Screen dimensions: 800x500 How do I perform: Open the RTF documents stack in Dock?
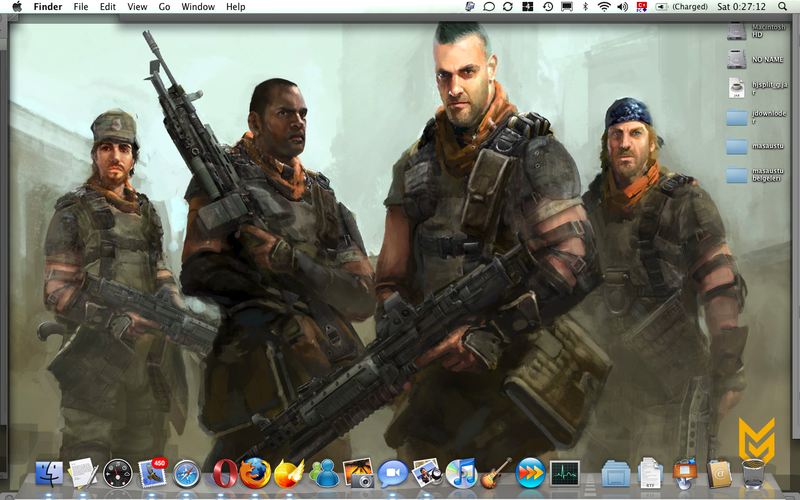650,473
